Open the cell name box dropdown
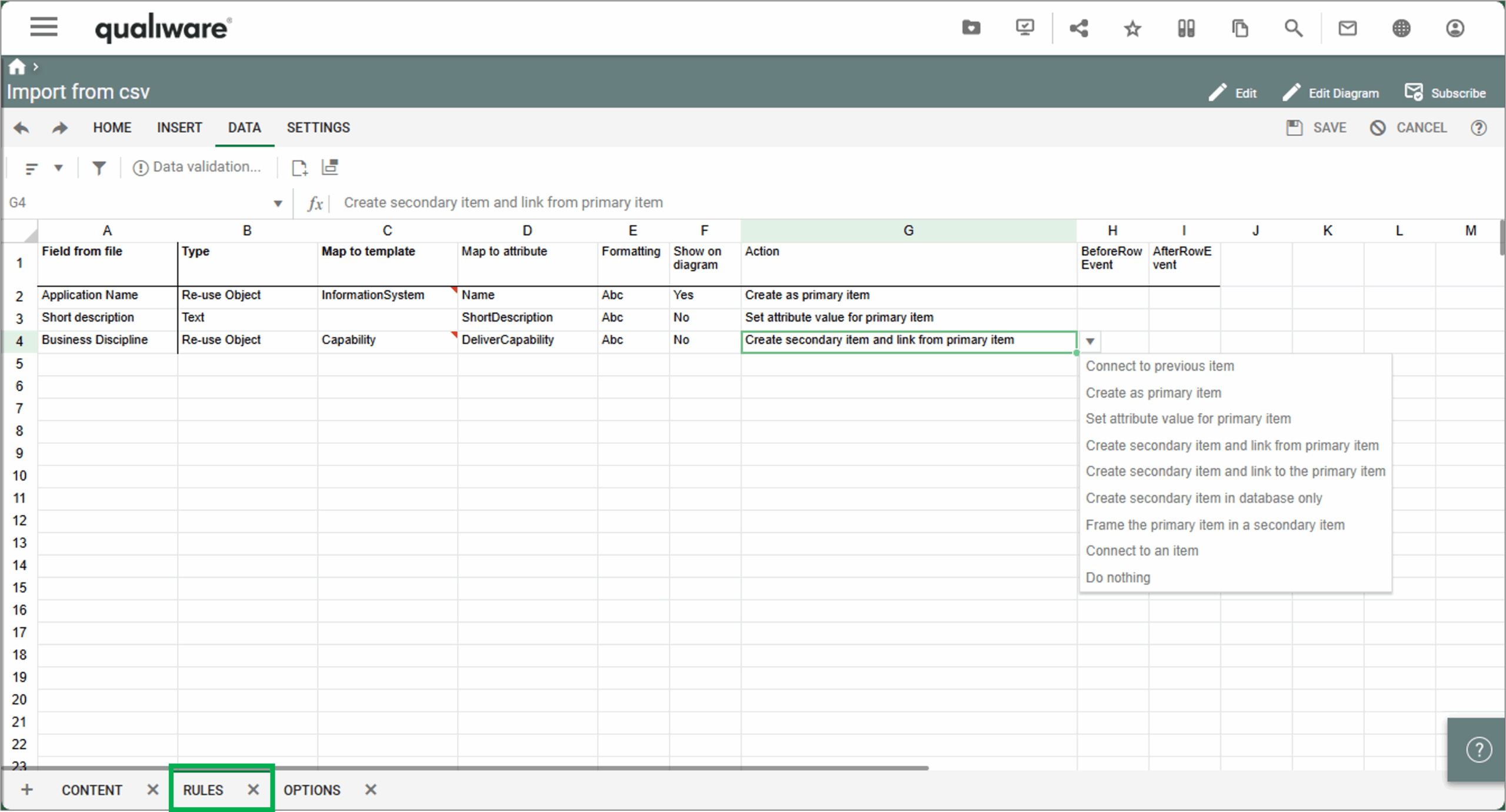This screenshot has width=1506, height=812. pyautogui.click(x=278, y=203)
